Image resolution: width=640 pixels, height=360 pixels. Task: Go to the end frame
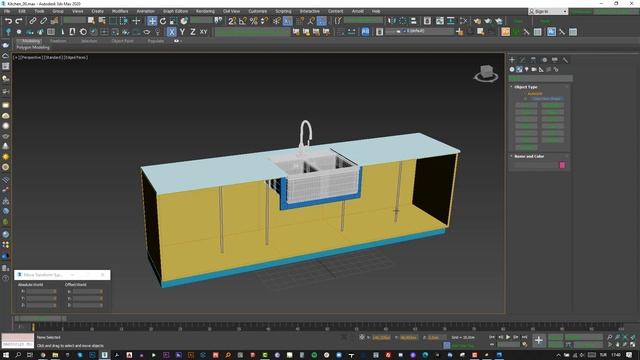[x=524, y=337]
